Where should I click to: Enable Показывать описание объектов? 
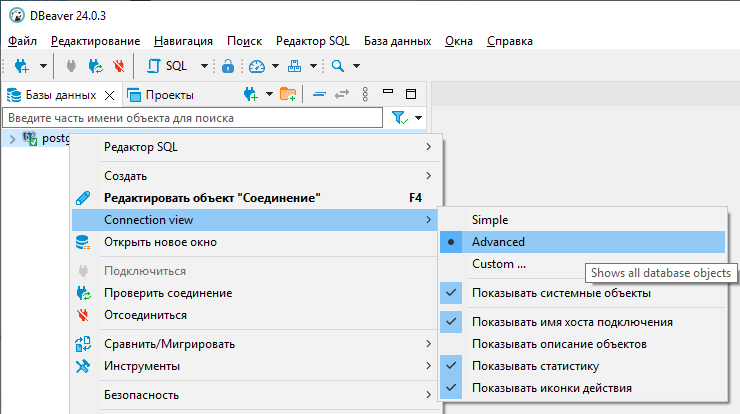point(582,344)
